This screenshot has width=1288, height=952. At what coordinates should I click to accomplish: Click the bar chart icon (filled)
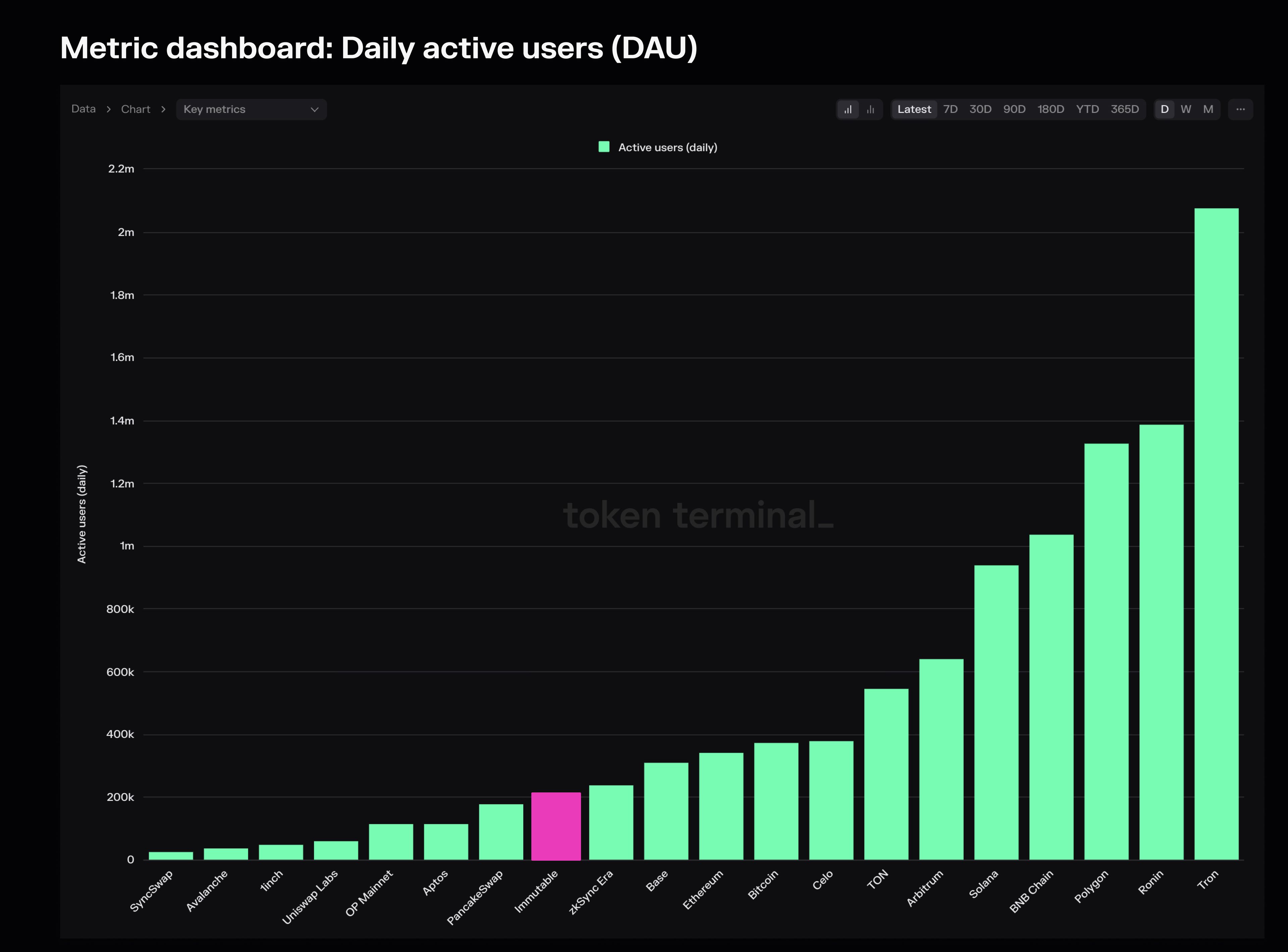[x=848, y=109]
